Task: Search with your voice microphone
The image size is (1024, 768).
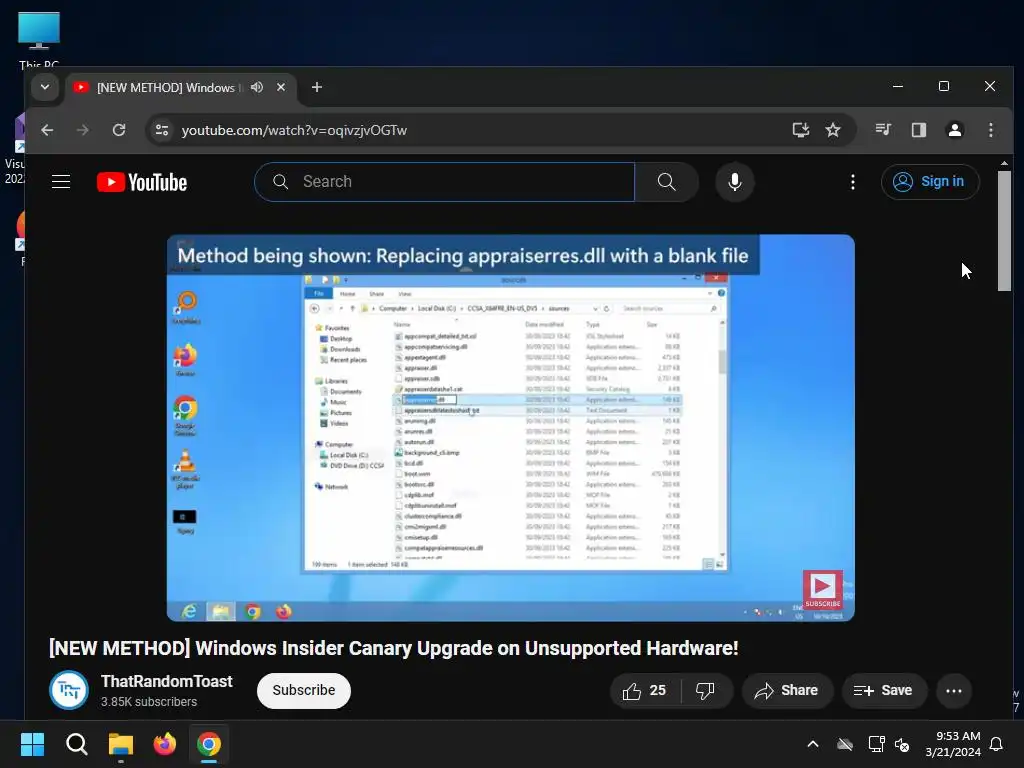Action: pyautogui.click(x=735, y=182)
